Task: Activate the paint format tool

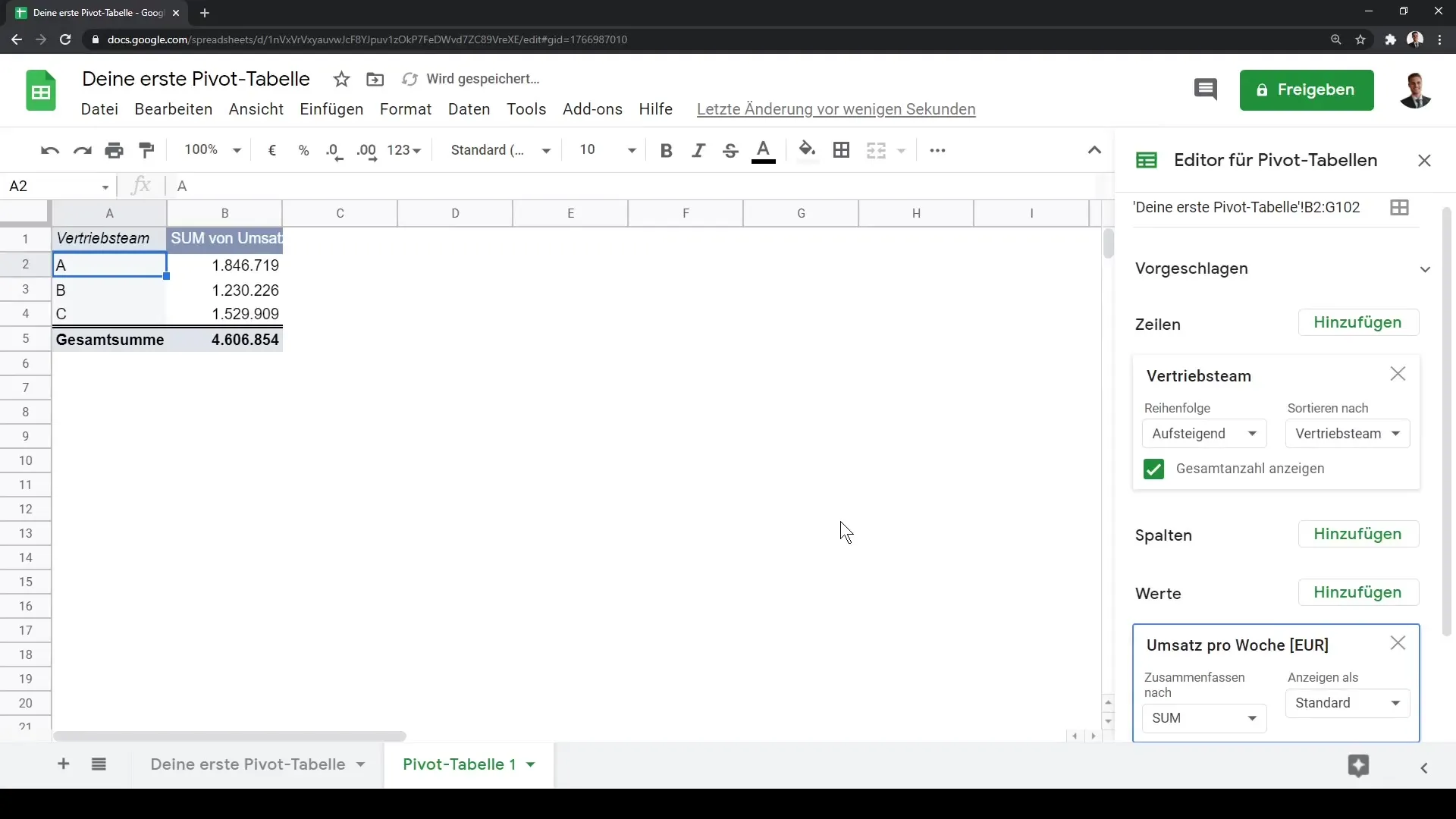Action: point(146,150)
